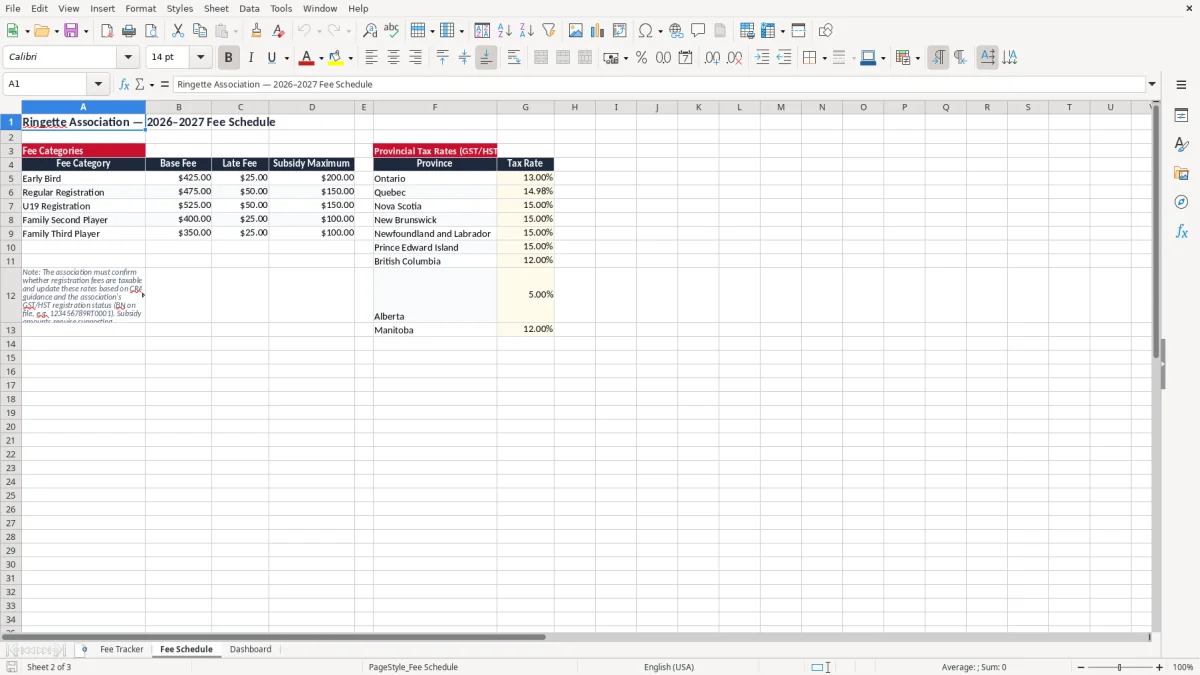Open the sidebar Gallery panel
The height and width of the screenshot is (675, 1200).
[1181, 173]
